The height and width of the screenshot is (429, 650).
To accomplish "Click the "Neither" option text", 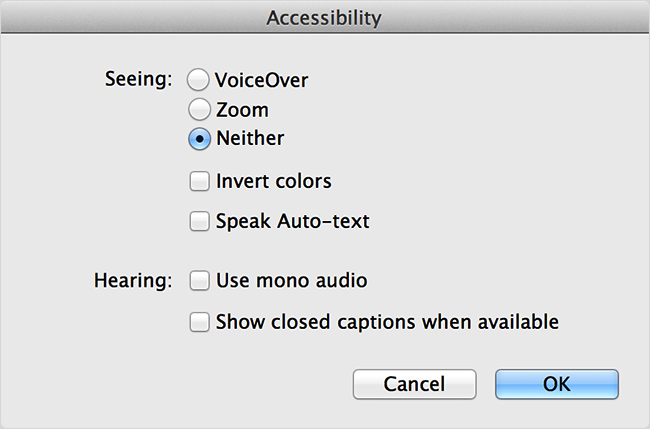I will [x=250, y=139].
